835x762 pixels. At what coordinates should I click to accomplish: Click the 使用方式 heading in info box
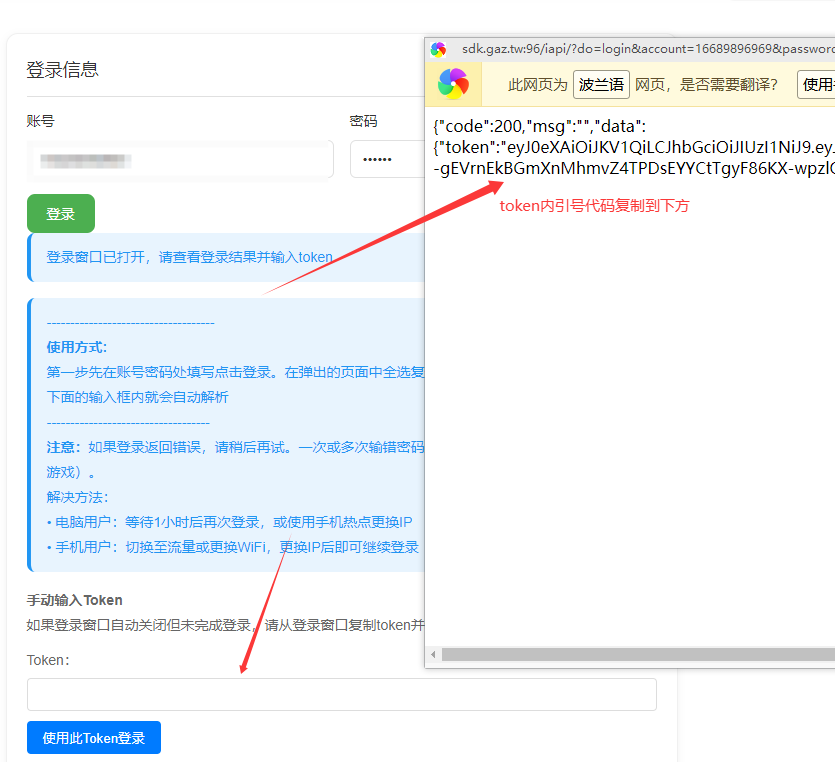77,347
